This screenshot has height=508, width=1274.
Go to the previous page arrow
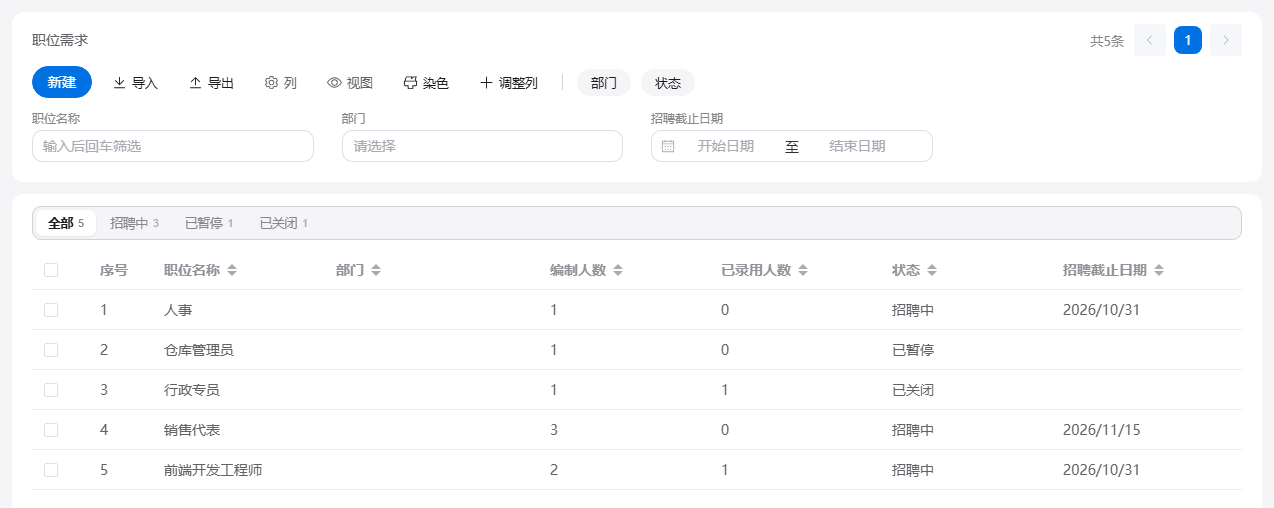[1150, 40]
